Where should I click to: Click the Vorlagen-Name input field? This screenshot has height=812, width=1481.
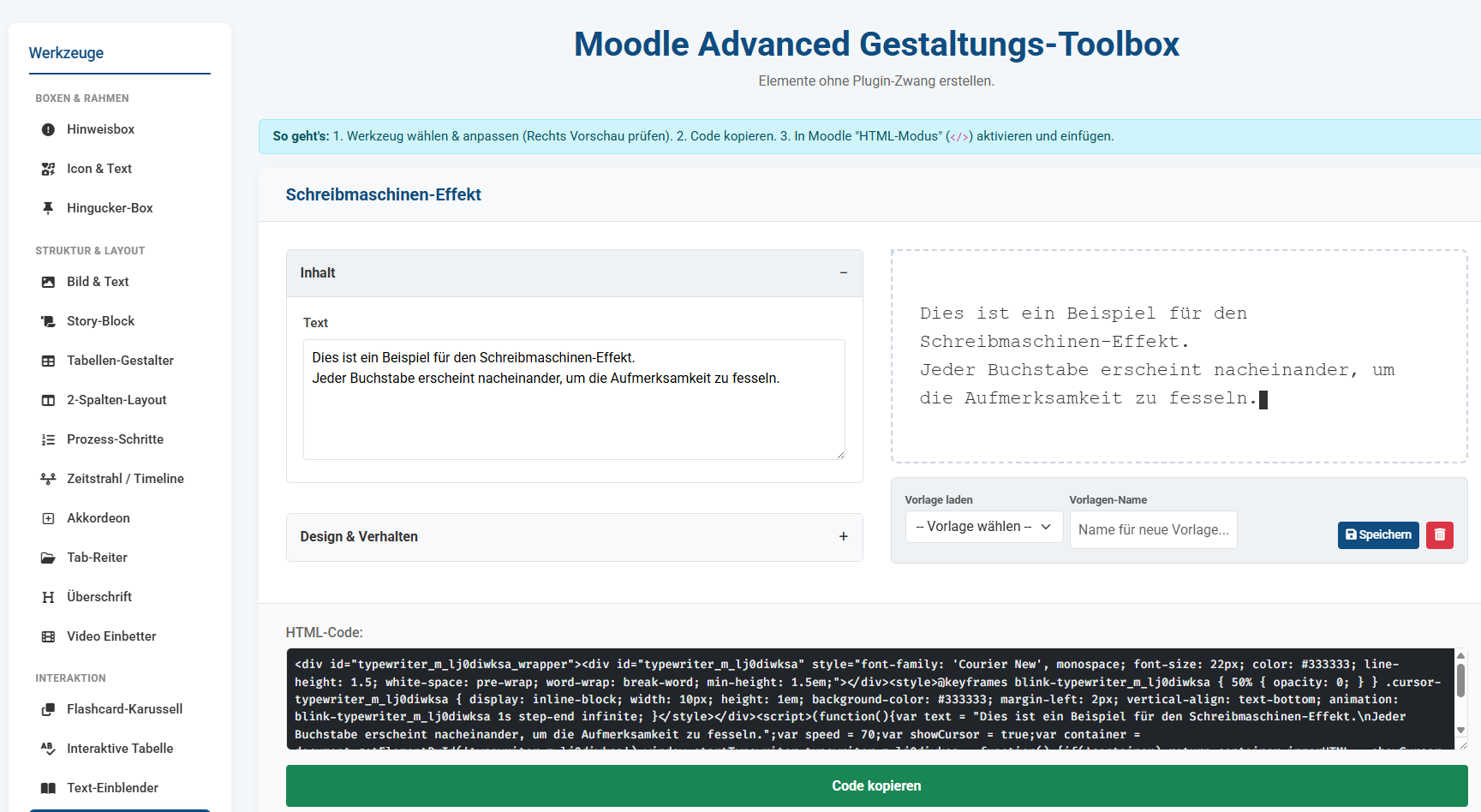tap(1153, 530)
